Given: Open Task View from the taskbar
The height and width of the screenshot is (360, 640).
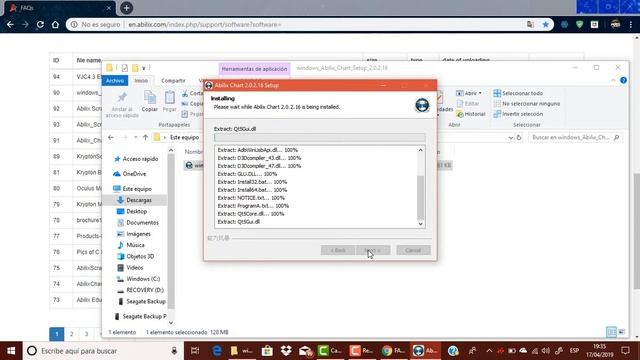Looking at the screenshot, I should click(x=195, y=351).
